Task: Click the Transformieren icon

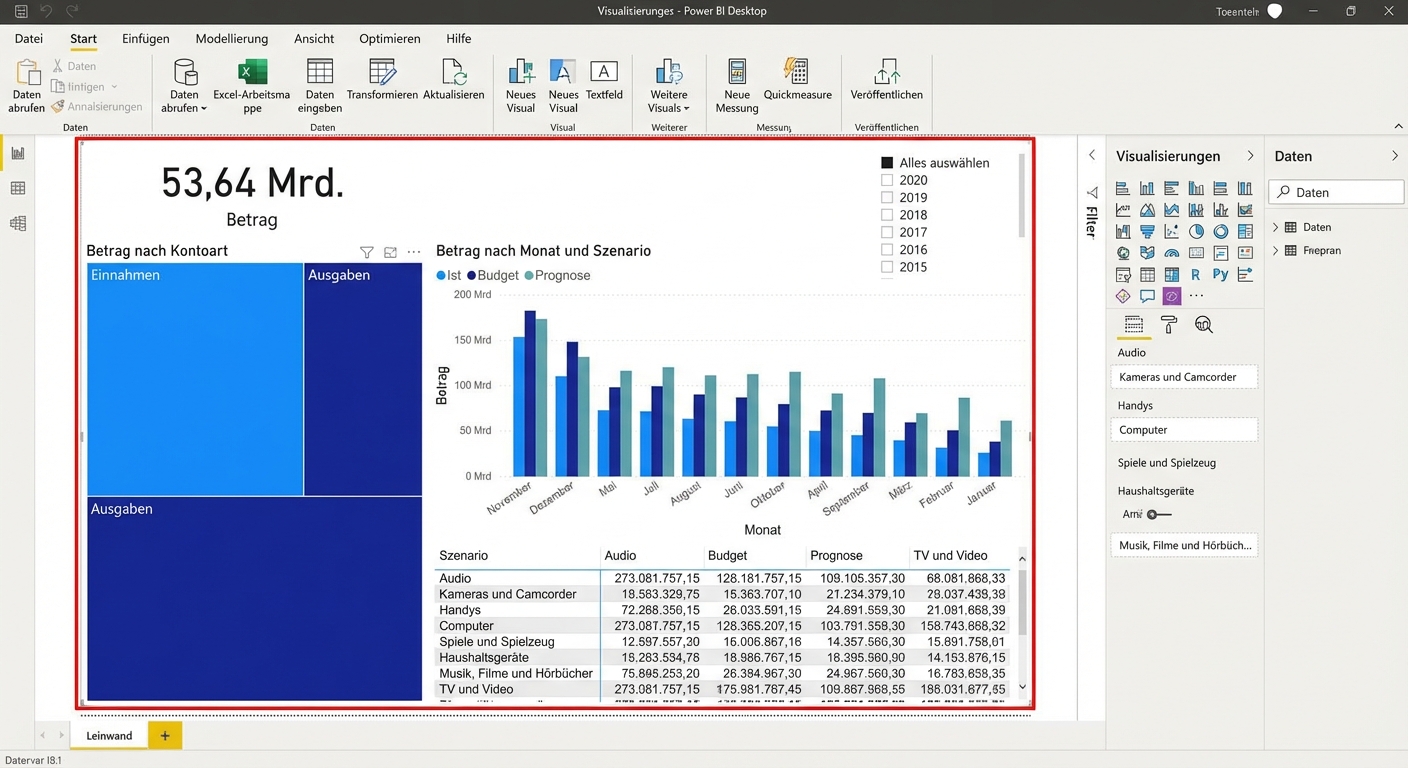Action: (x=382, y=73)
